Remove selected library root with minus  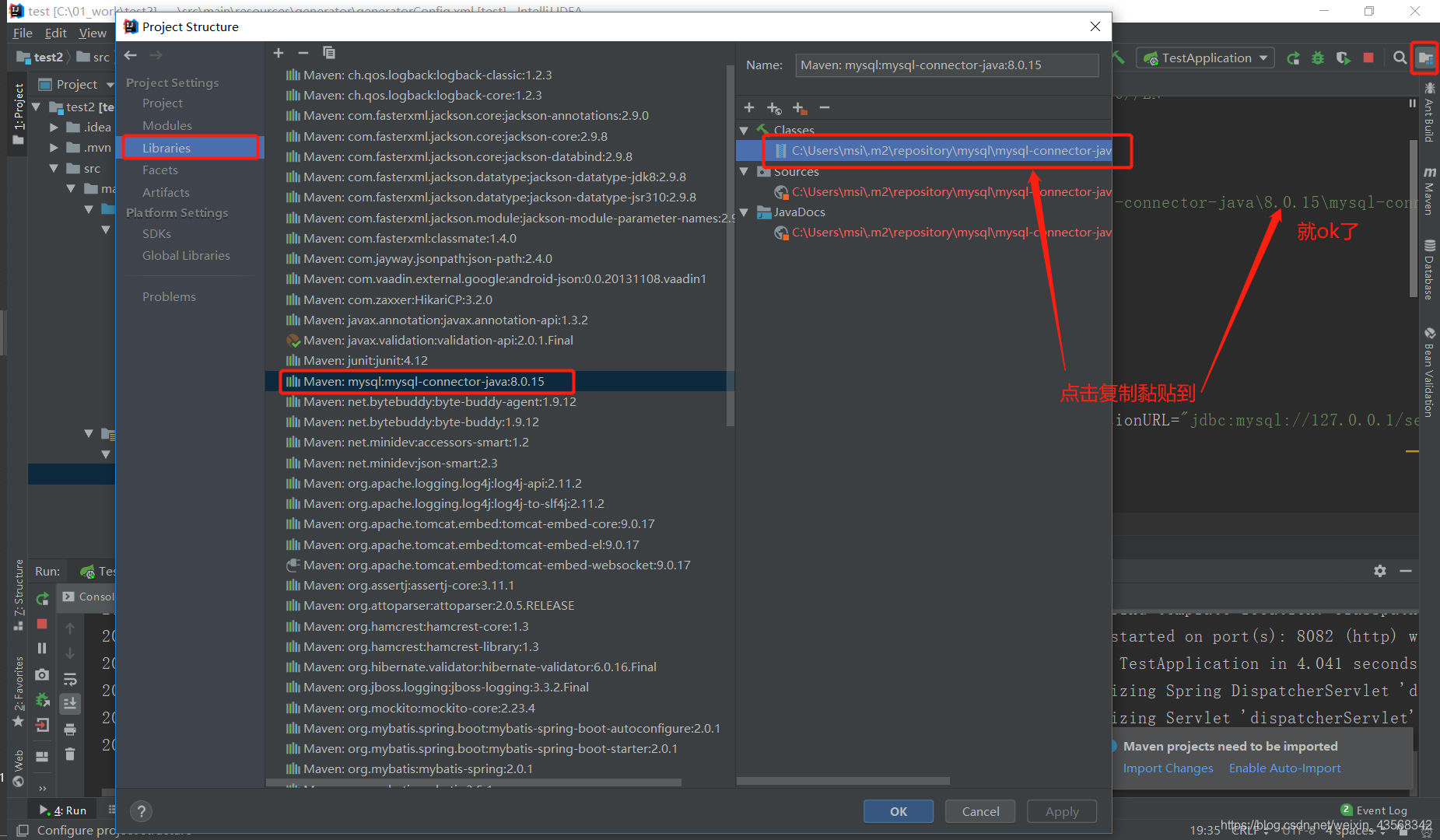click(x=825, y=107)
